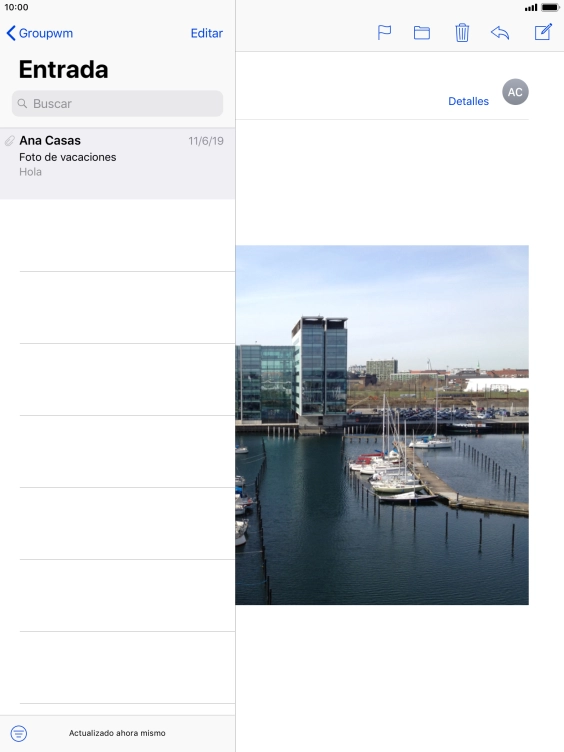Image resolution: width=564 pixels, height=752 pixels.
Task: Focus the Buscar search field
Action: pyautogui.click(x=118, y=104)
